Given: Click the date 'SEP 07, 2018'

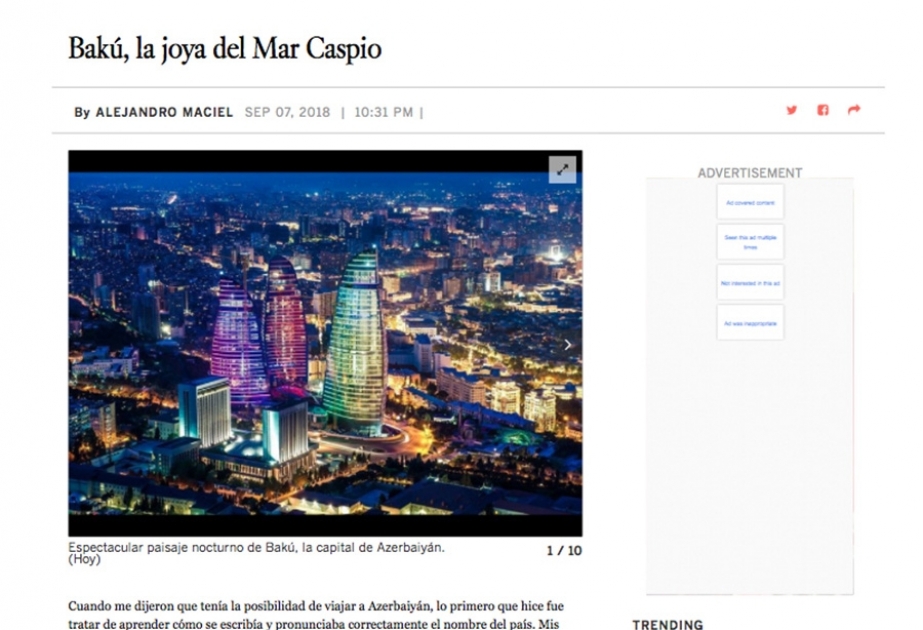Looking at the screenshot, I should click(x=287, y=112).
